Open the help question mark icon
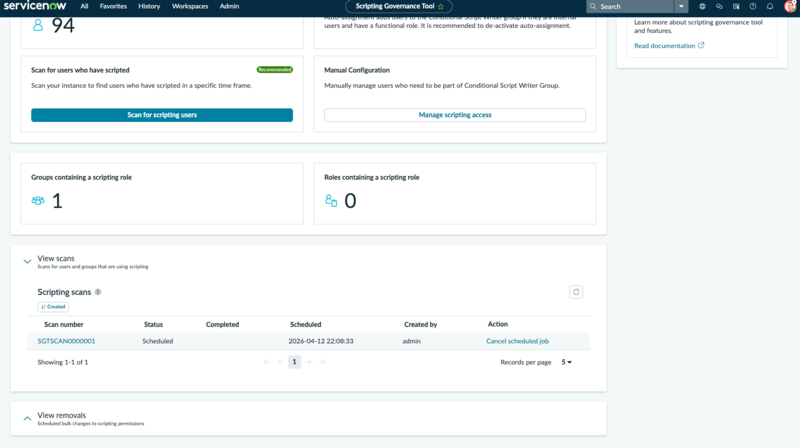The height and width of the screenshot is (448, 800). (753, 6)
